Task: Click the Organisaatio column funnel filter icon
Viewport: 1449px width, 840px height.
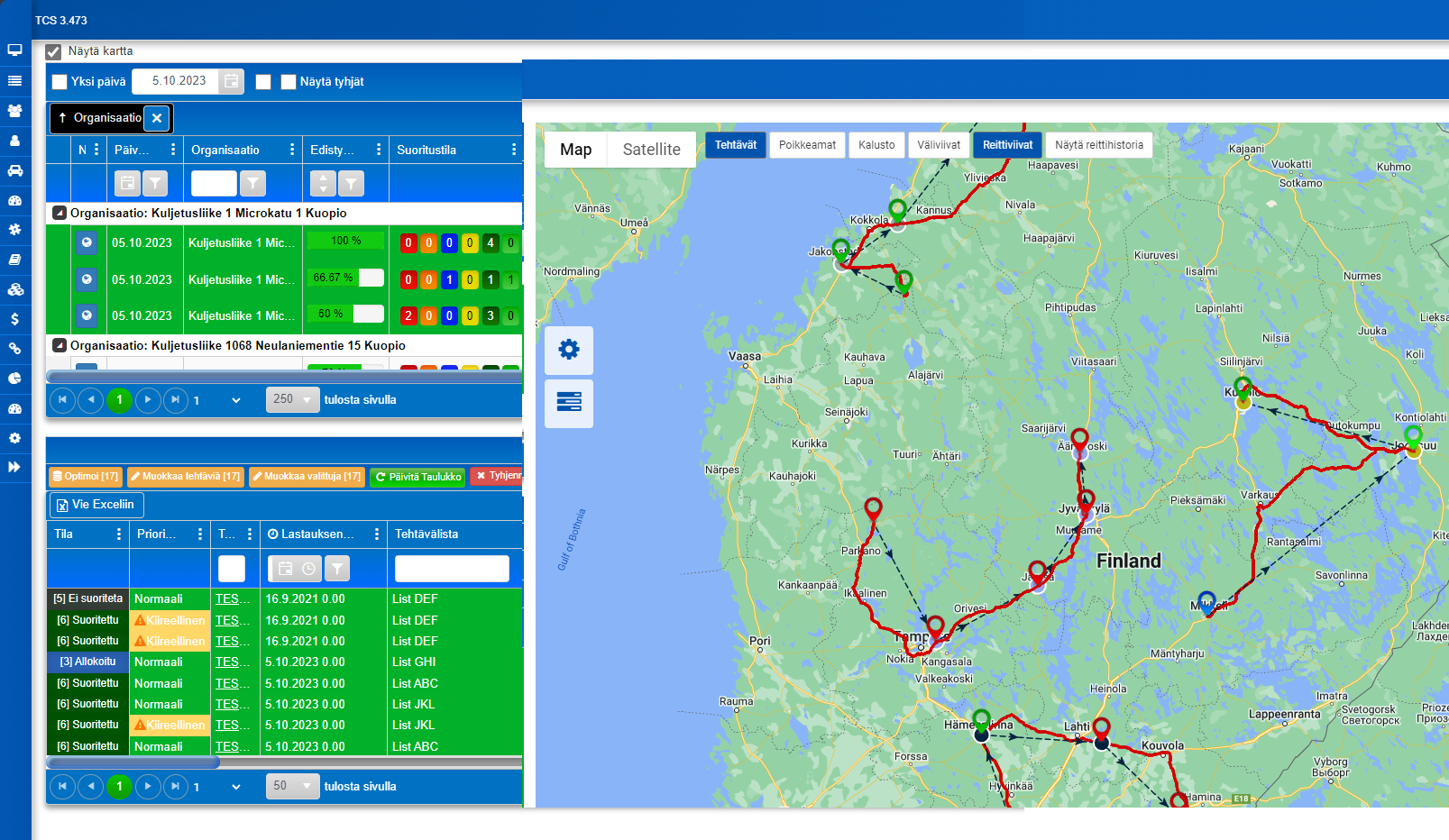Action: tap(253, 183)
